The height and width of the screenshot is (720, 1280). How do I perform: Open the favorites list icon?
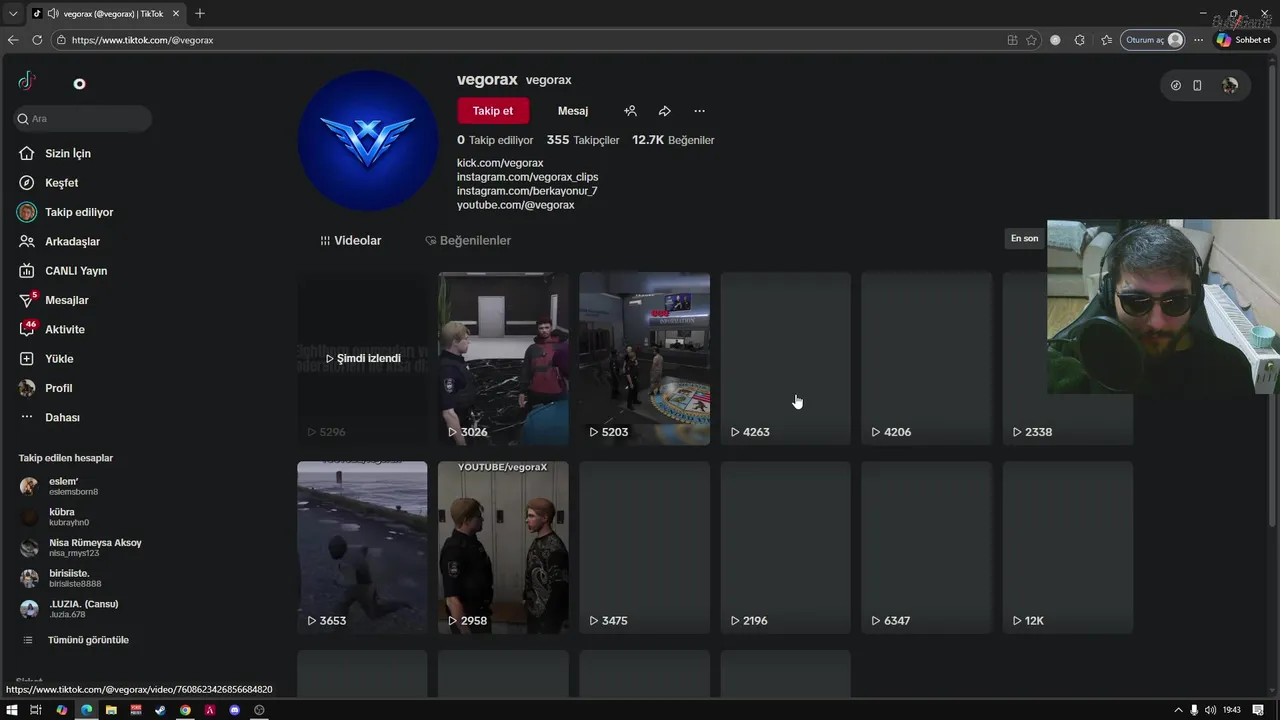[x=1106, y=40]
